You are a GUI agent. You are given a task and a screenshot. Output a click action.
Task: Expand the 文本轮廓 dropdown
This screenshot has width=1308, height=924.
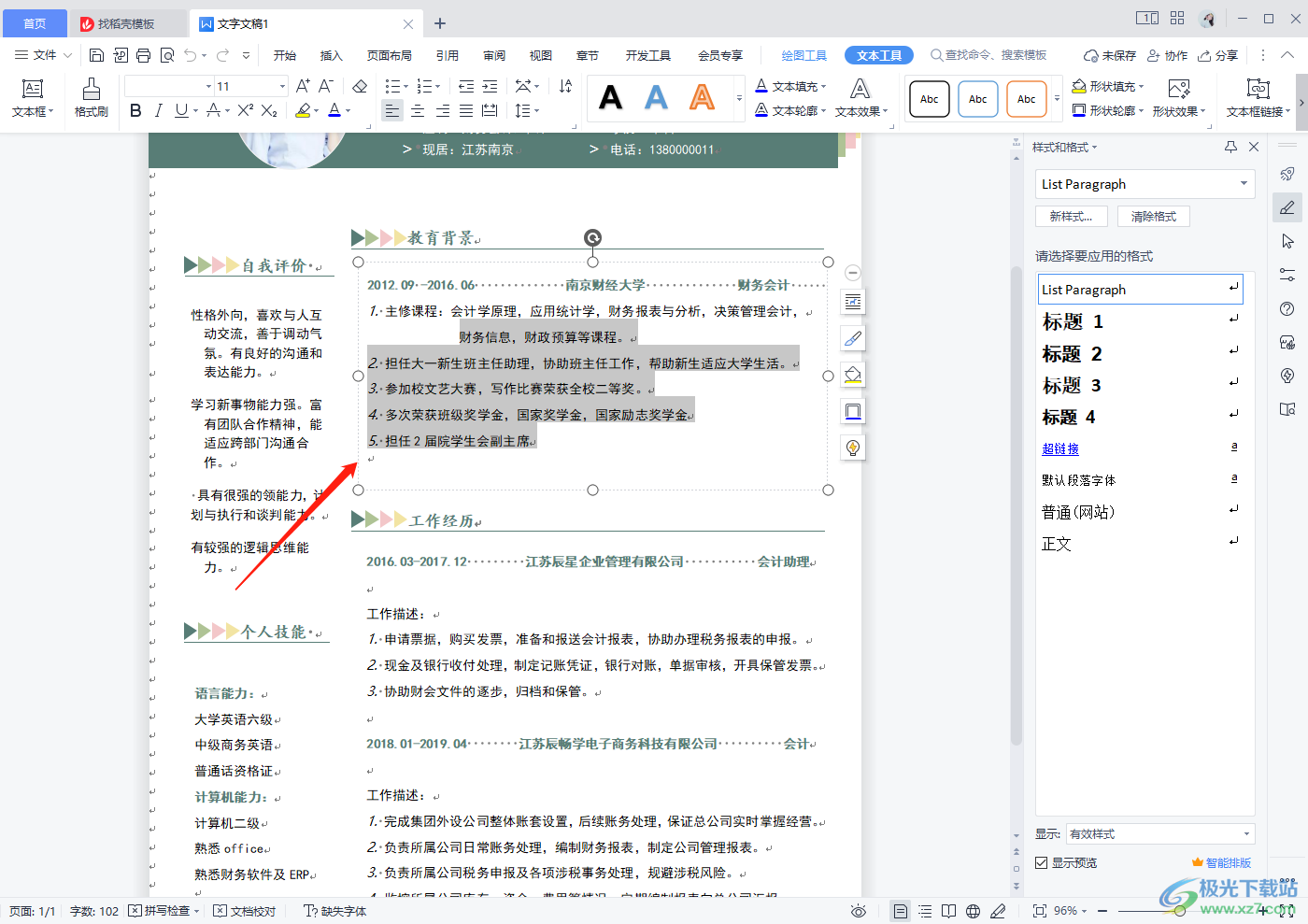tap(823, 111)
